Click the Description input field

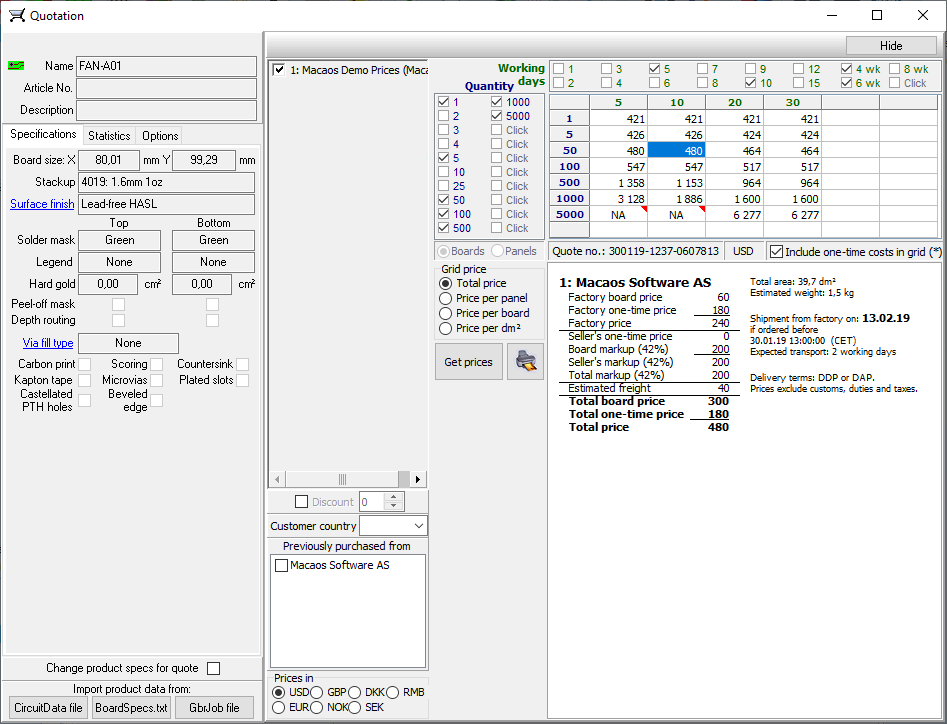167,111
